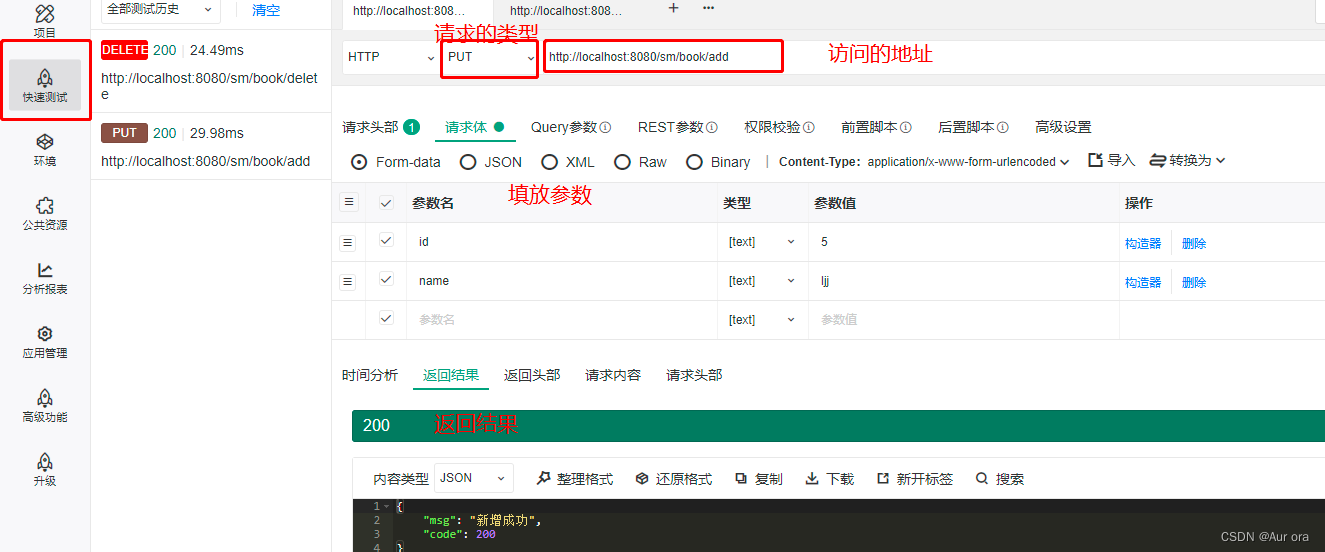Viewport: 1325px width, 552px height.
Task: Switch to the Query参数 tab
Action: [570, 128]
